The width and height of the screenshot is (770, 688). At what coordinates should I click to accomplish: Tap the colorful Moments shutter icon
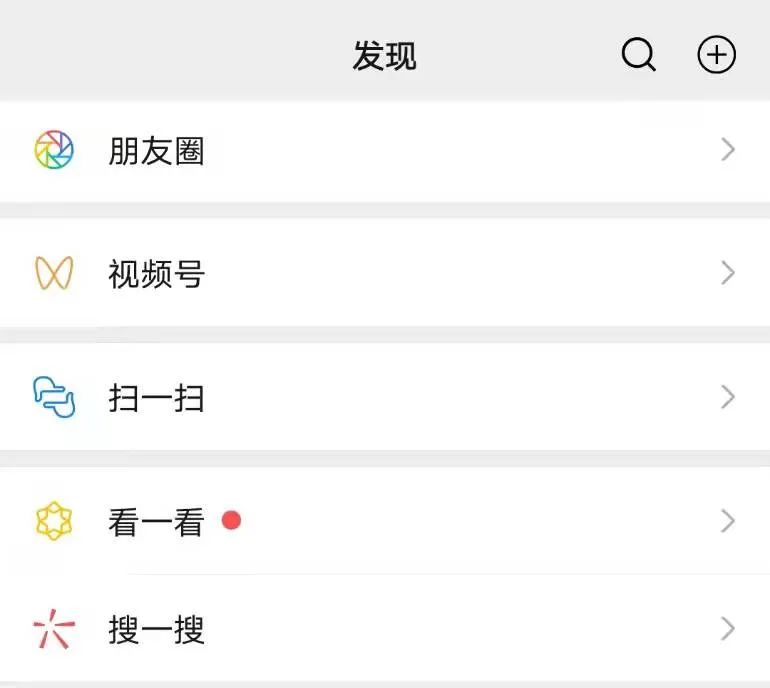(54, 150)
